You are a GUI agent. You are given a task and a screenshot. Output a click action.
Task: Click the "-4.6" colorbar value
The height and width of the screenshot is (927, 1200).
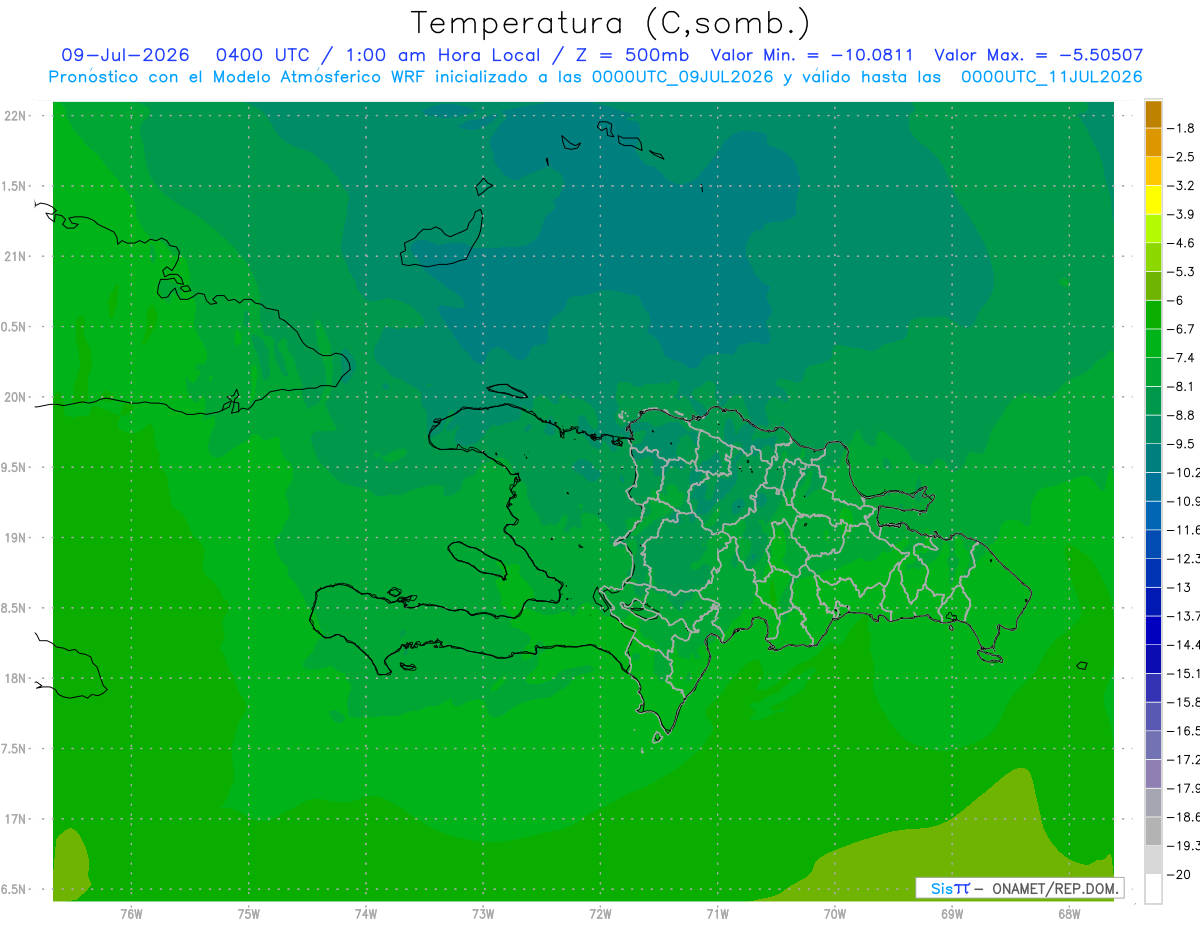click(1182, 243)
